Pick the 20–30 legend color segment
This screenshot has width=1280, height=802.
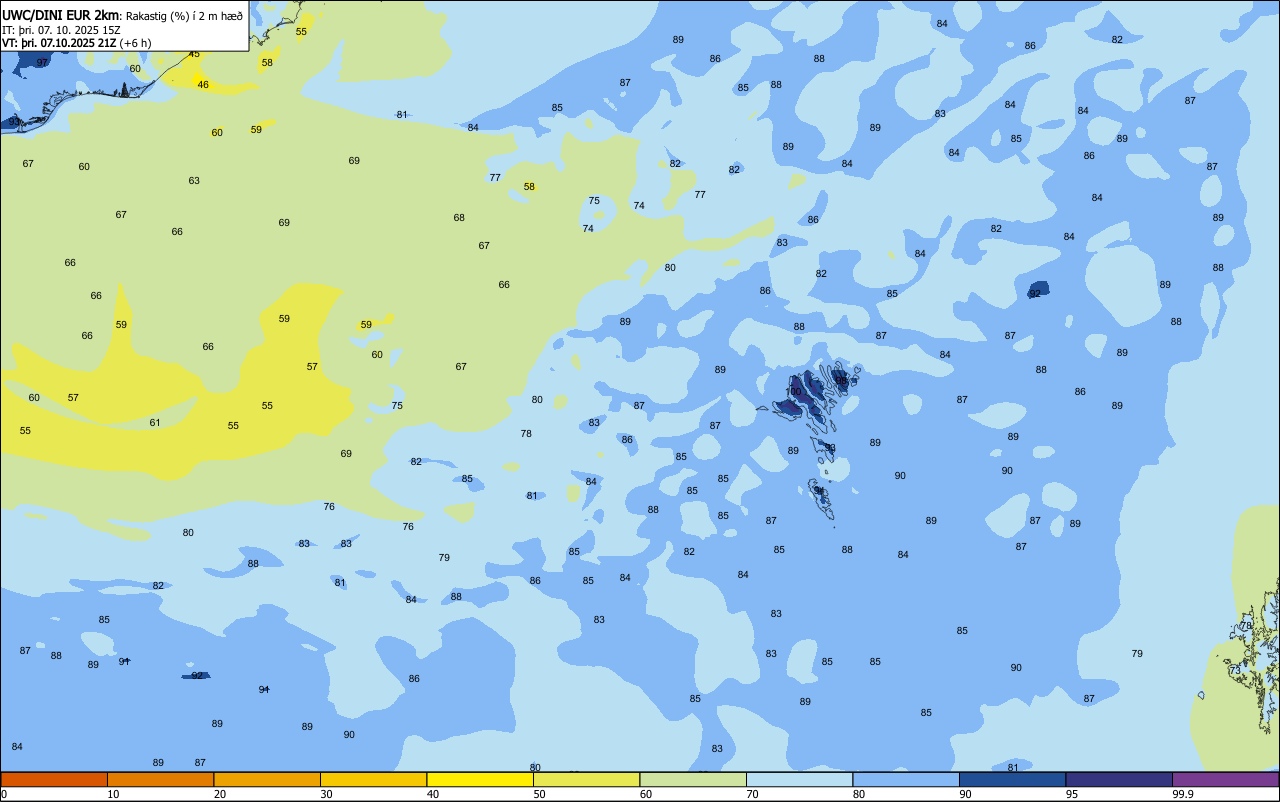[267, 779]
